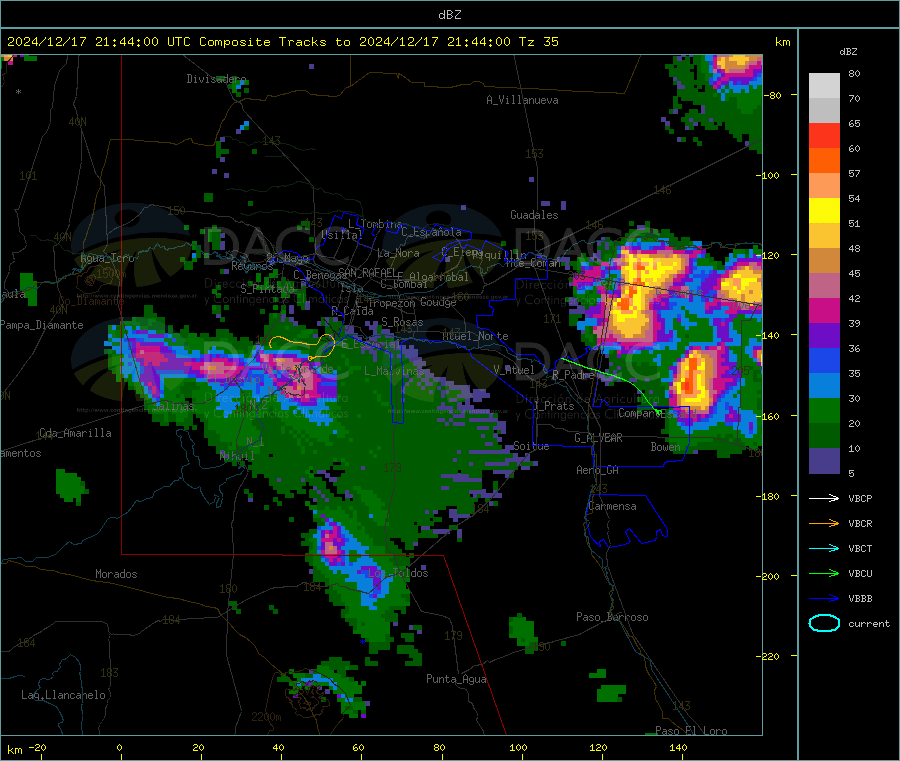
Task: Click the dBZ title at the top
Action: click(449, 15)
